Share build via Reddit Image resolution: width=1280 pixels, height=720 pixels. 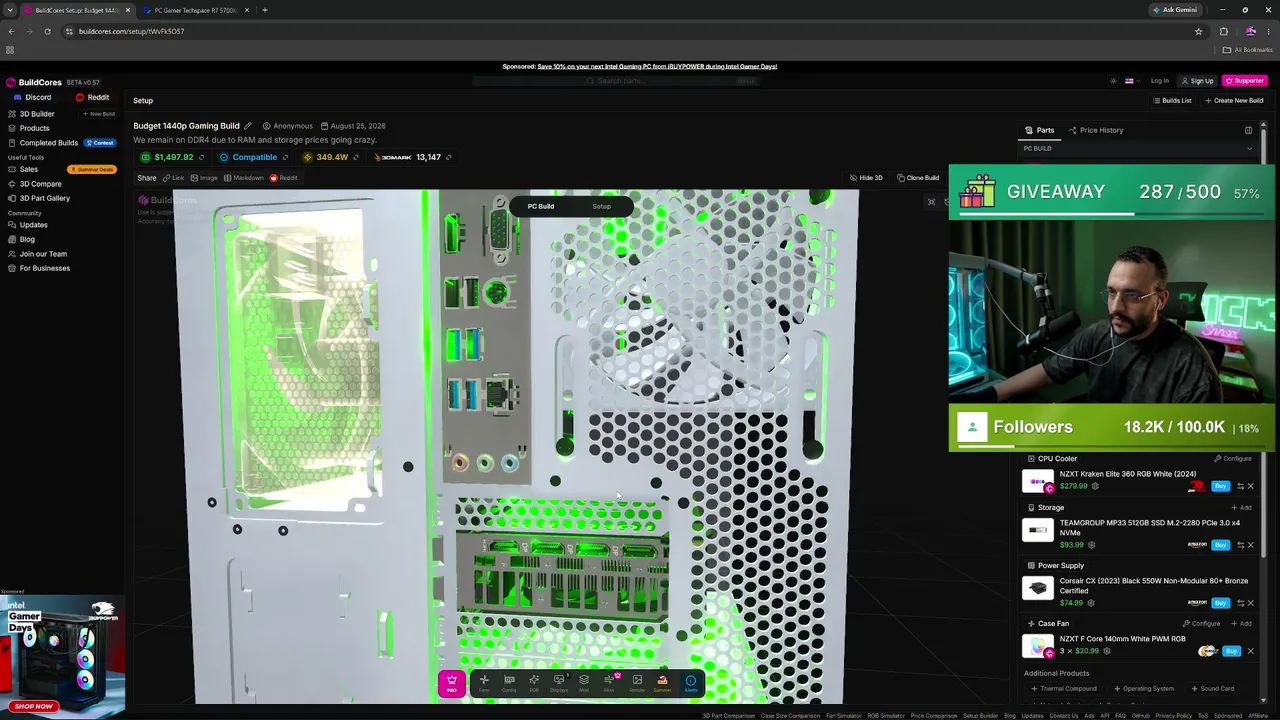[283, 178]
